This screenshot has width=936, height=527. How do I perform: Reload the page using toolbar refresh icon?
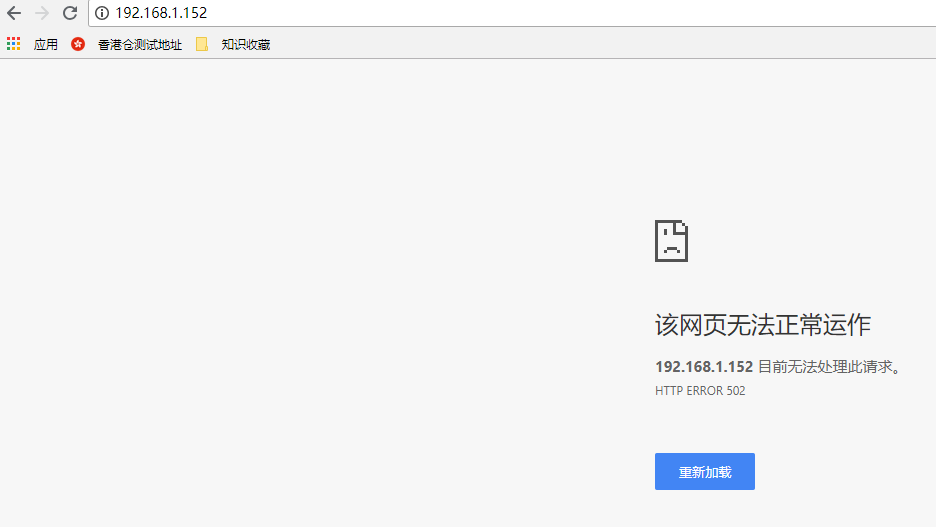(70, 13)
